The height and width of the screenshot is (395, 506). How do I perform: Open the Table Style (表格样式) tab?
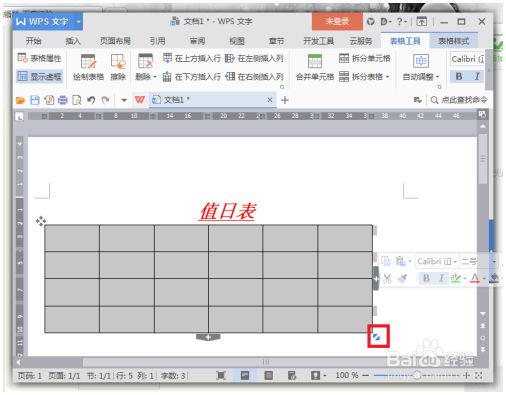[453, 41]
